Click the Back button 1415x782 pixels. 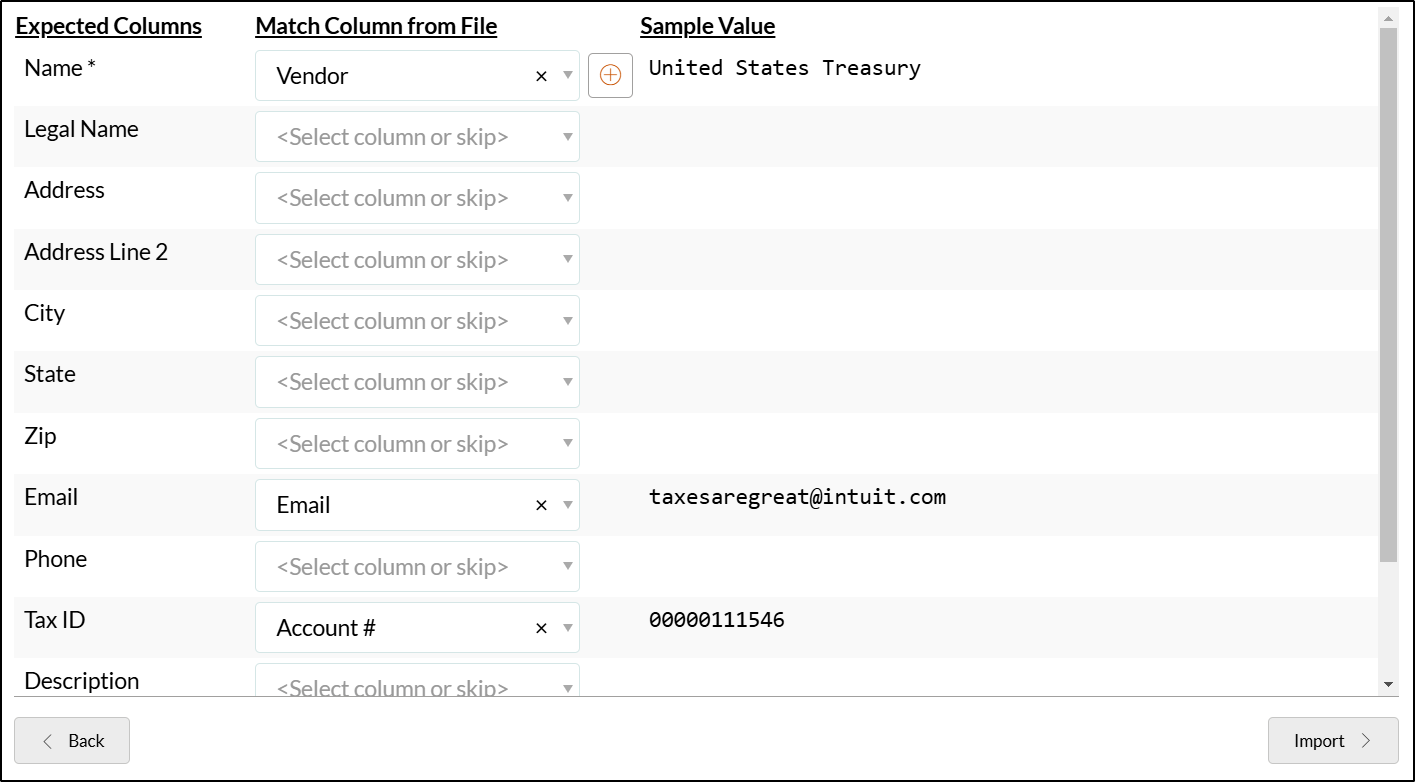coord(72,741)
